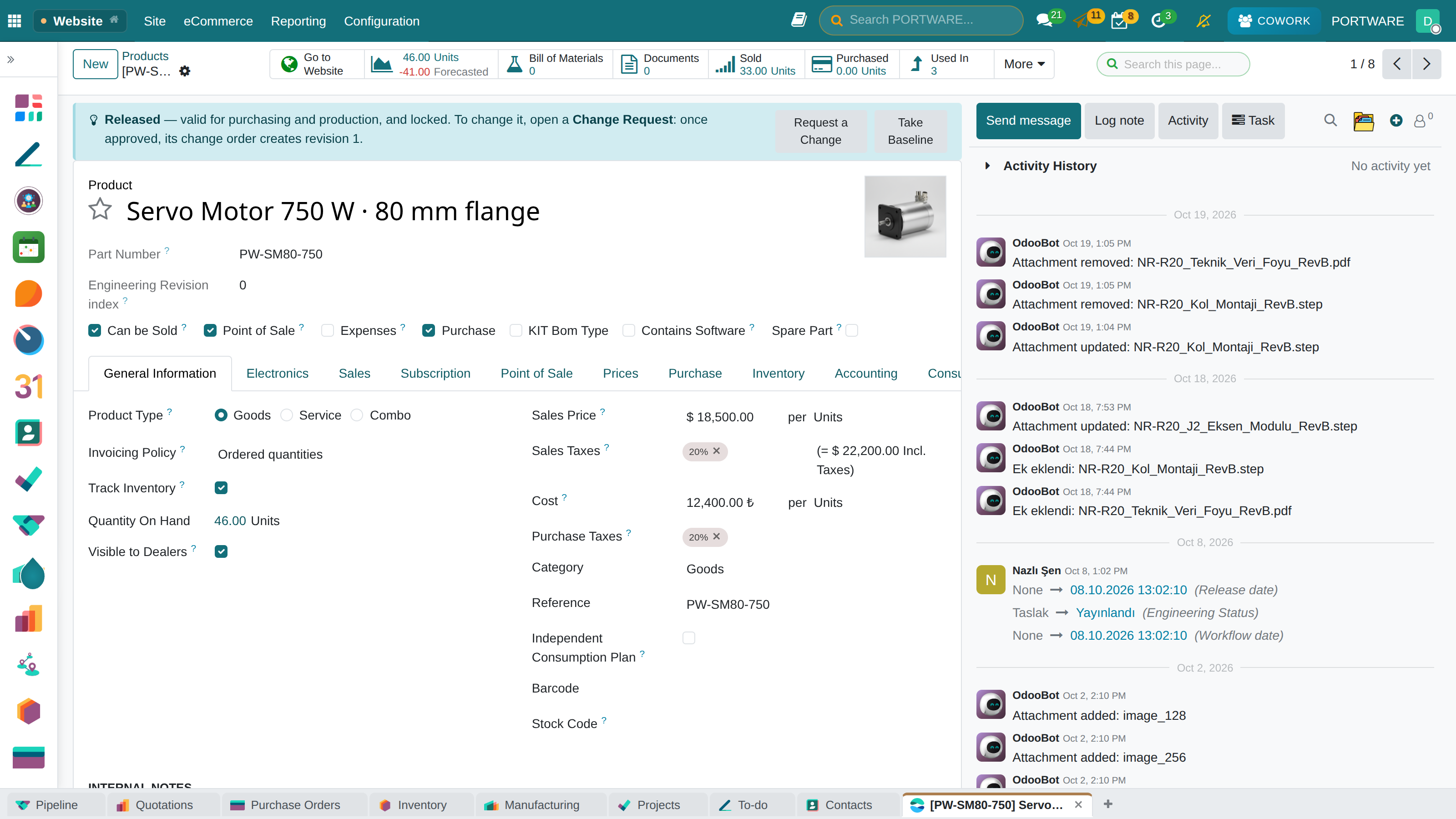
Task: Toggle the Can be Sold checkbox
Action: (x=94, y=330)
